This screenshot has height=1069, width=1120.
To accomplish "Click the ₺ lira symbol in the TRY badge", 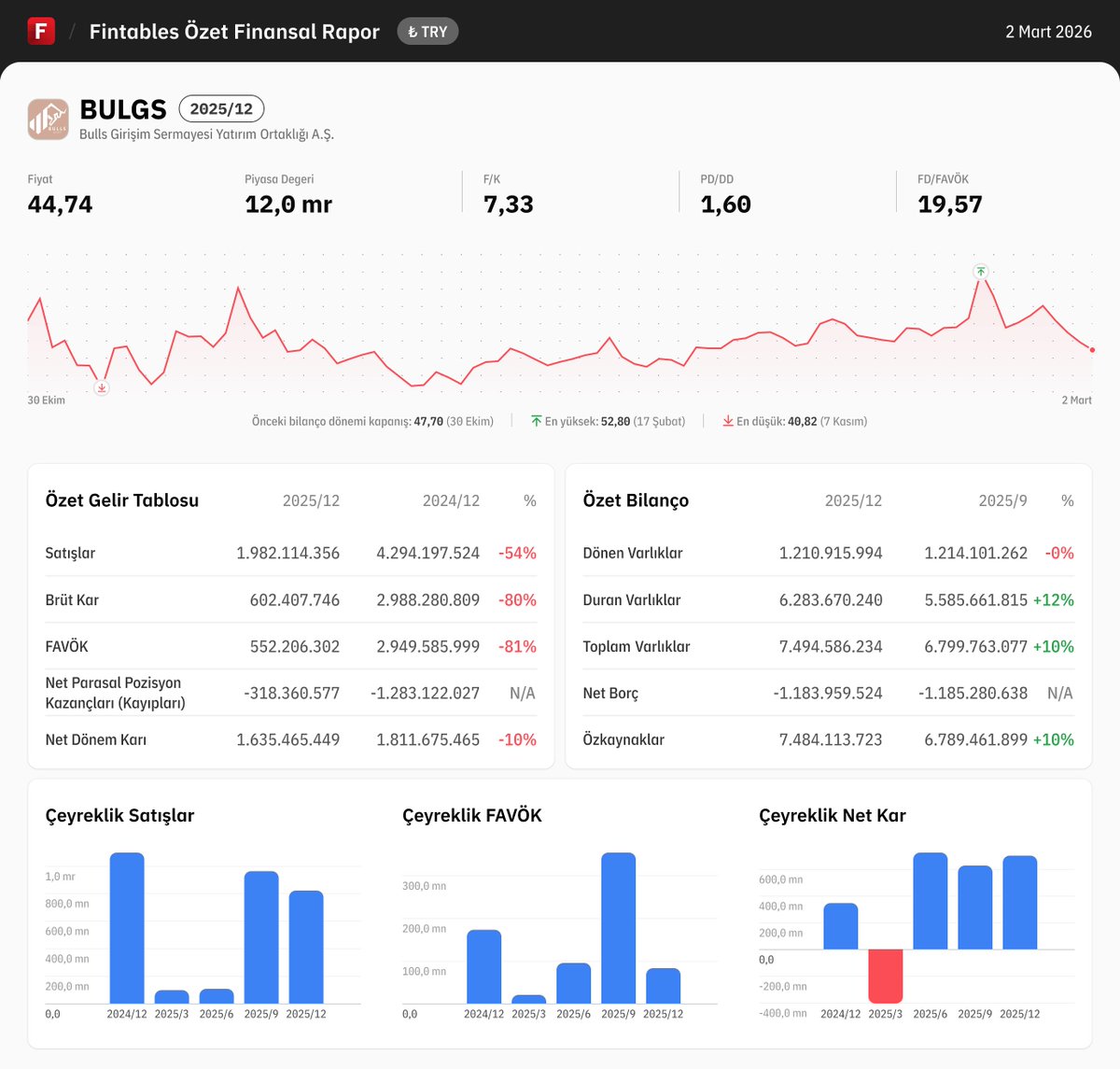I will [x=414, y=31].
